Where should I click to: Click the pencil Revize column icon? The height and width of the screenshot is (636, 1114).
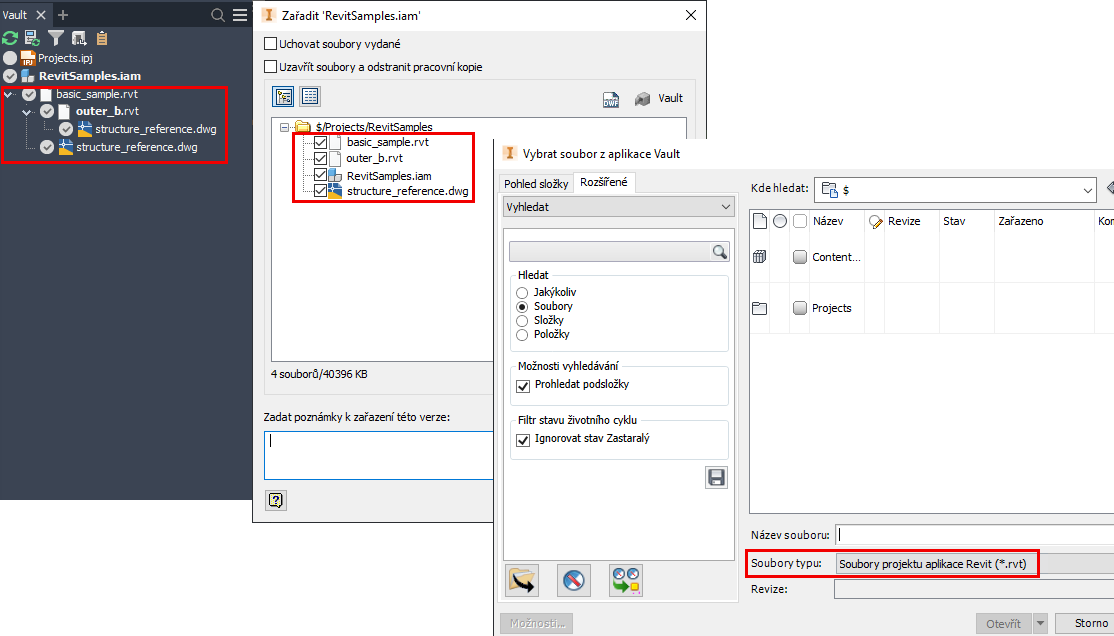(876, 222)
